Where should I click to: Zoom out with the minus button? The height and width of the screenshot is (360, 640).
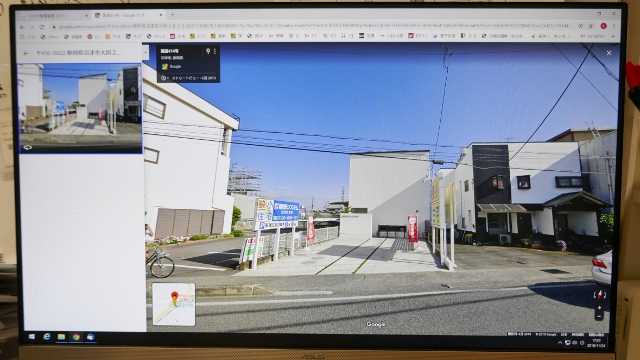[599, 316]
